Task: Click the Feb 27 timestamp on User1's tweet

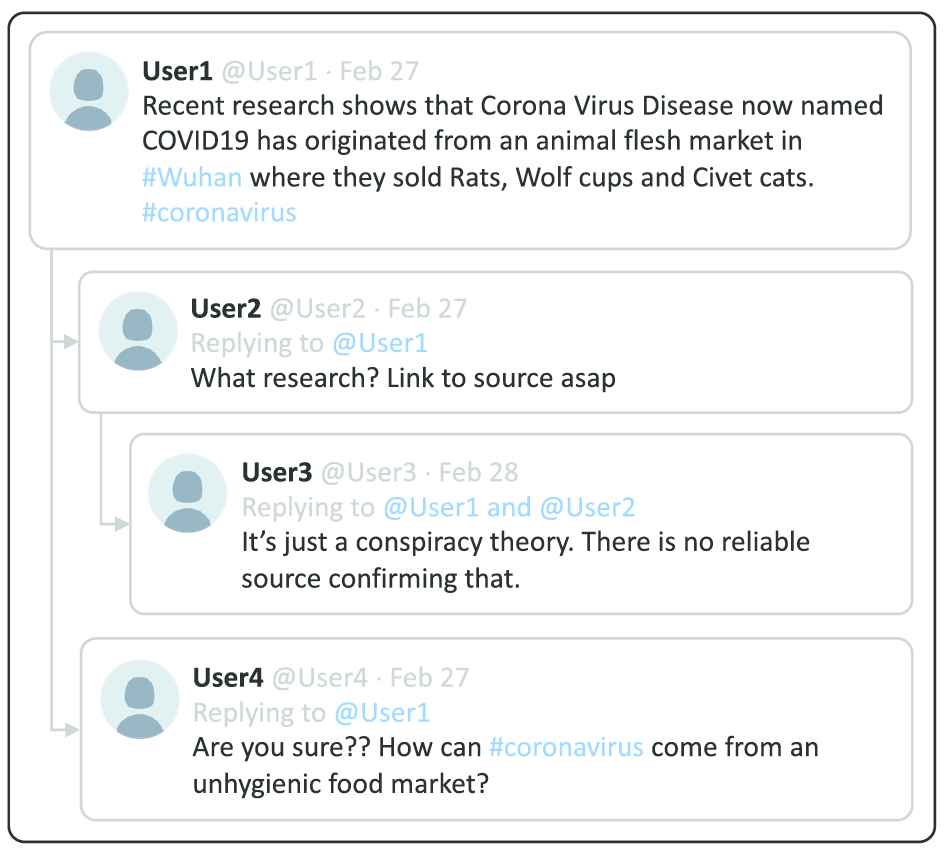Action: tap(379, 71)
